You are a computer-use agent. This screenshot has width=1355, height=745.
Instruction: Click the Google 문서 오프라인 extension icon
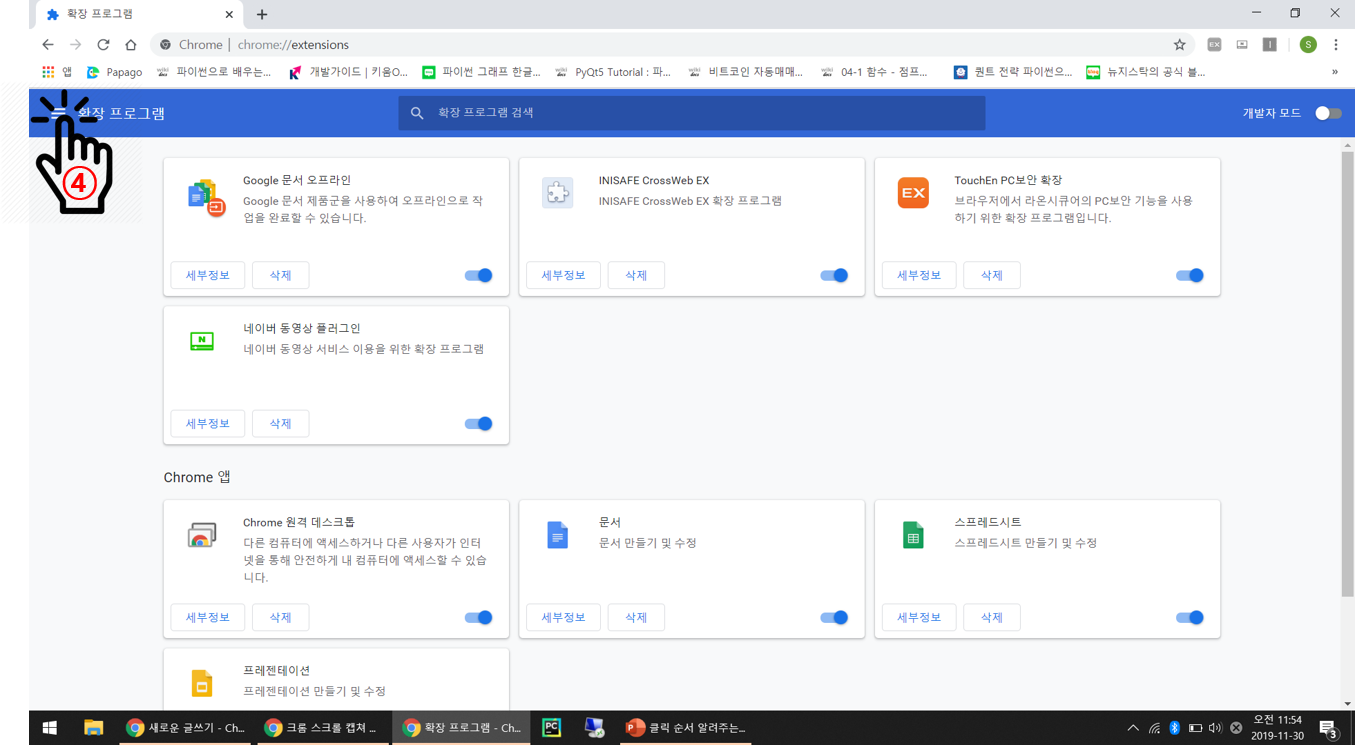pos(206,197)
